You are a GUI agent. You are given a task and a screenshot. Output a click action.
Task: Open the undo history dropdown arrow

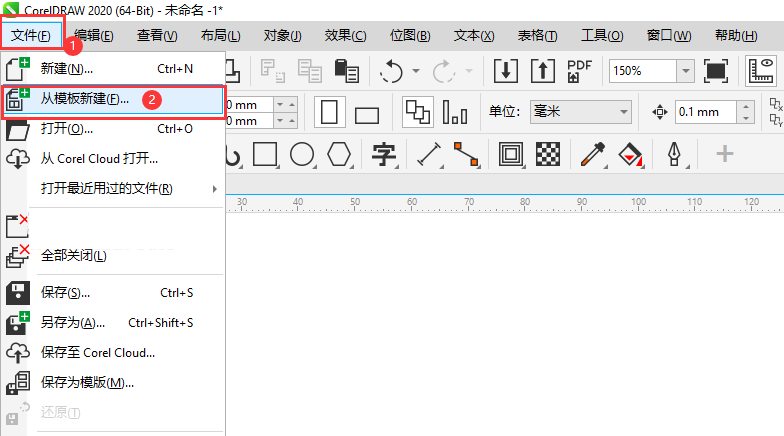[416, 71]
